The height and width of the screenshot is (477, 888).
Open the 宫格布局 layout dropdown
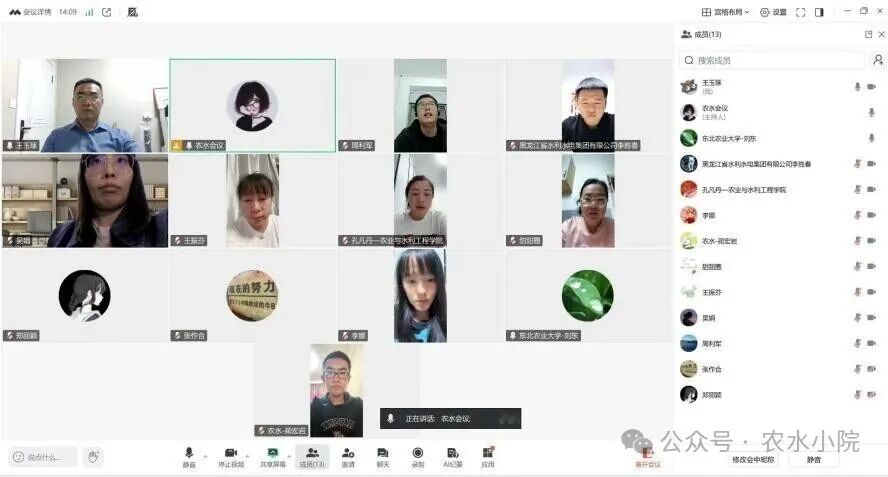coord(726,12)
